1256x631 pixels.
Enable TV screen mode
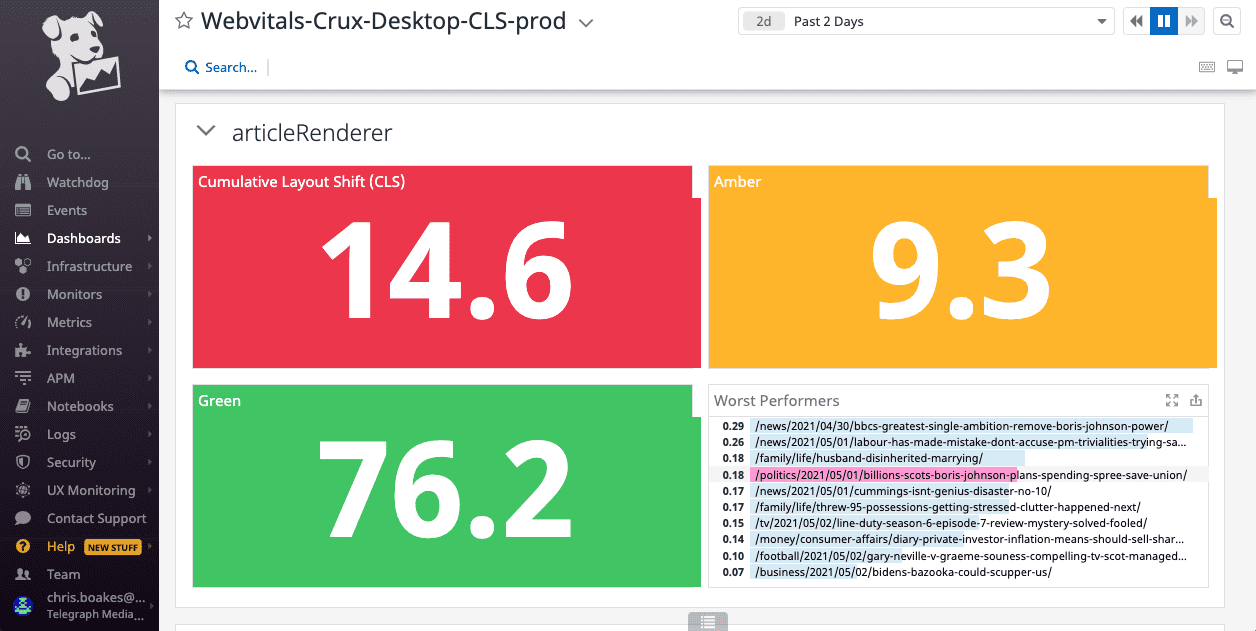click(x=1234, y=66)
